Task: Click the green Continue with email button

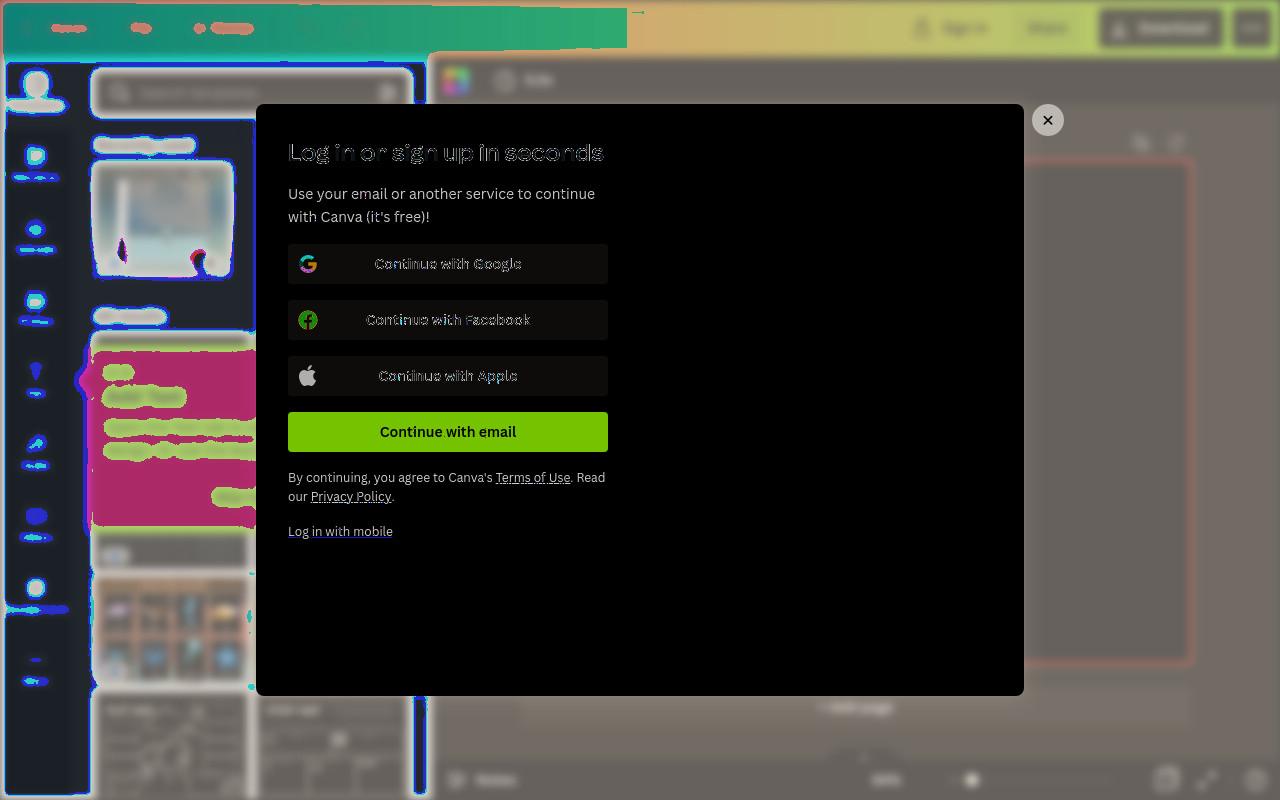Action: click(x=448, y=432)
